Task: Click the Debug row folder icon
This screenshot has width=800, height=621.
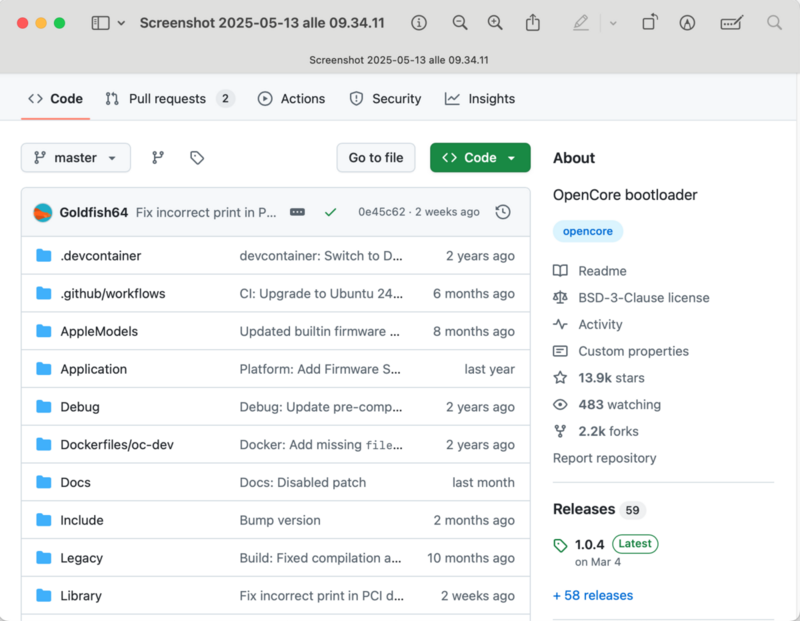Action: point(44,406)
